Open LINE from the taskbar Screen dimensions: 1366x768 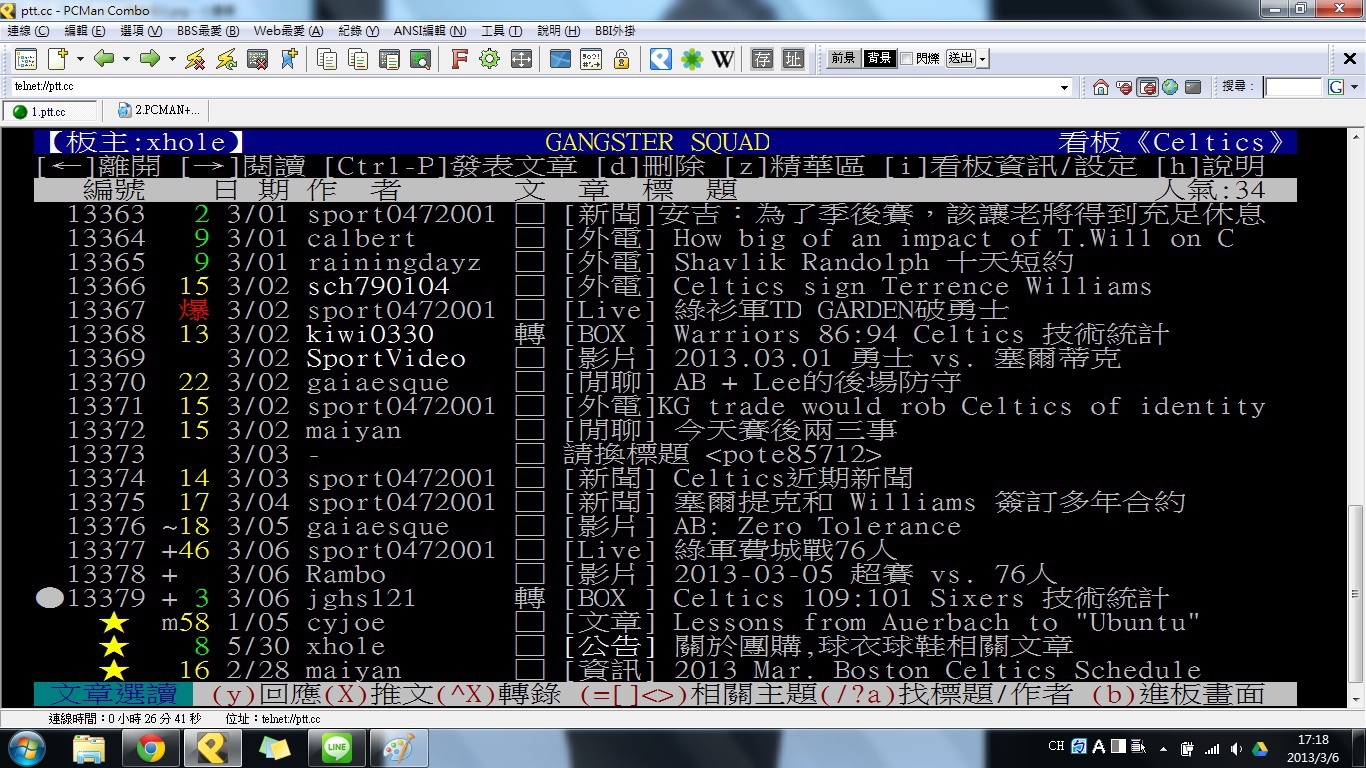point(336,747)
